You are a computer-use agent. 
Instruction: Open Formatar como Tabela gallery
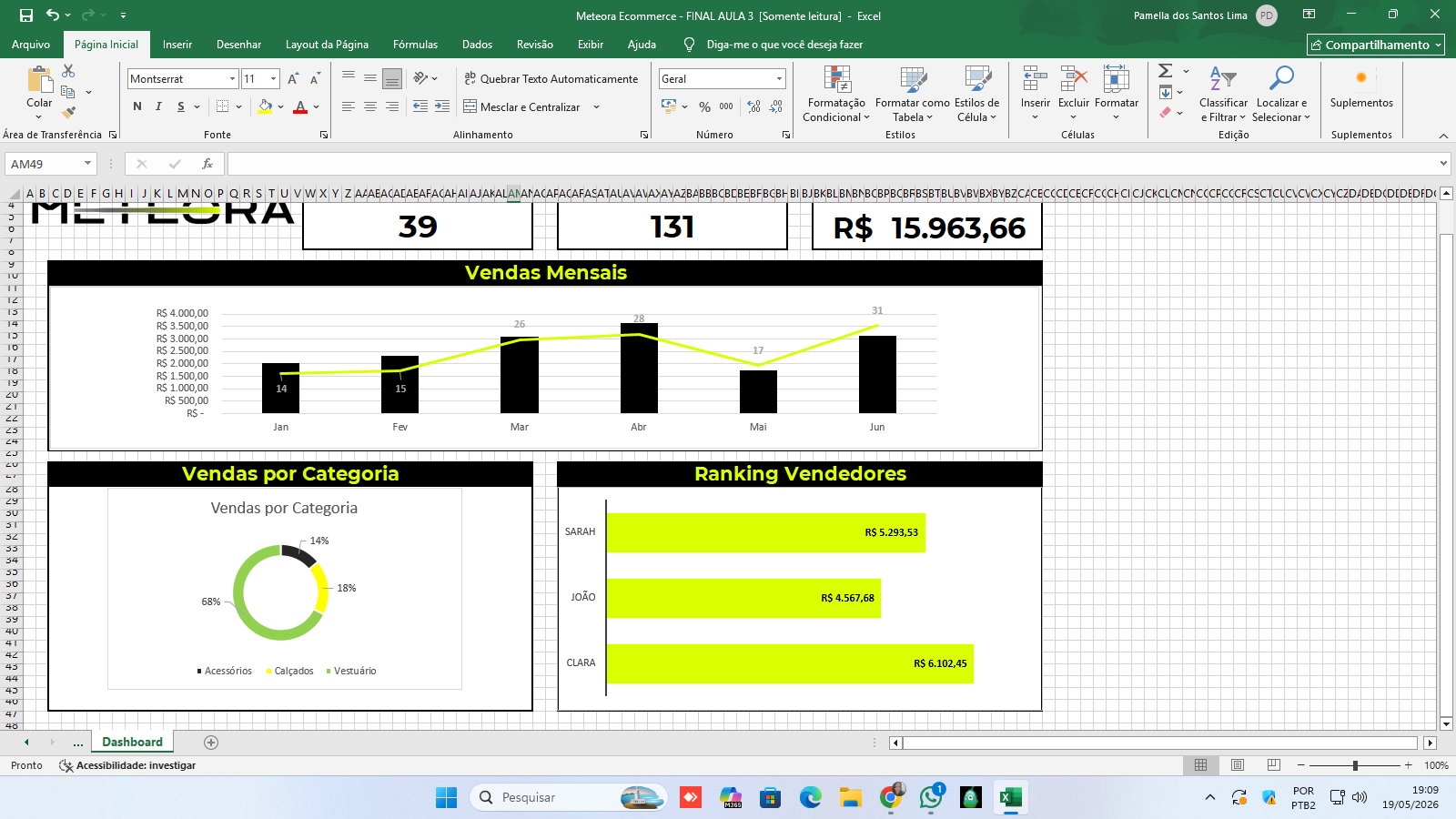[x=913, y=94]
